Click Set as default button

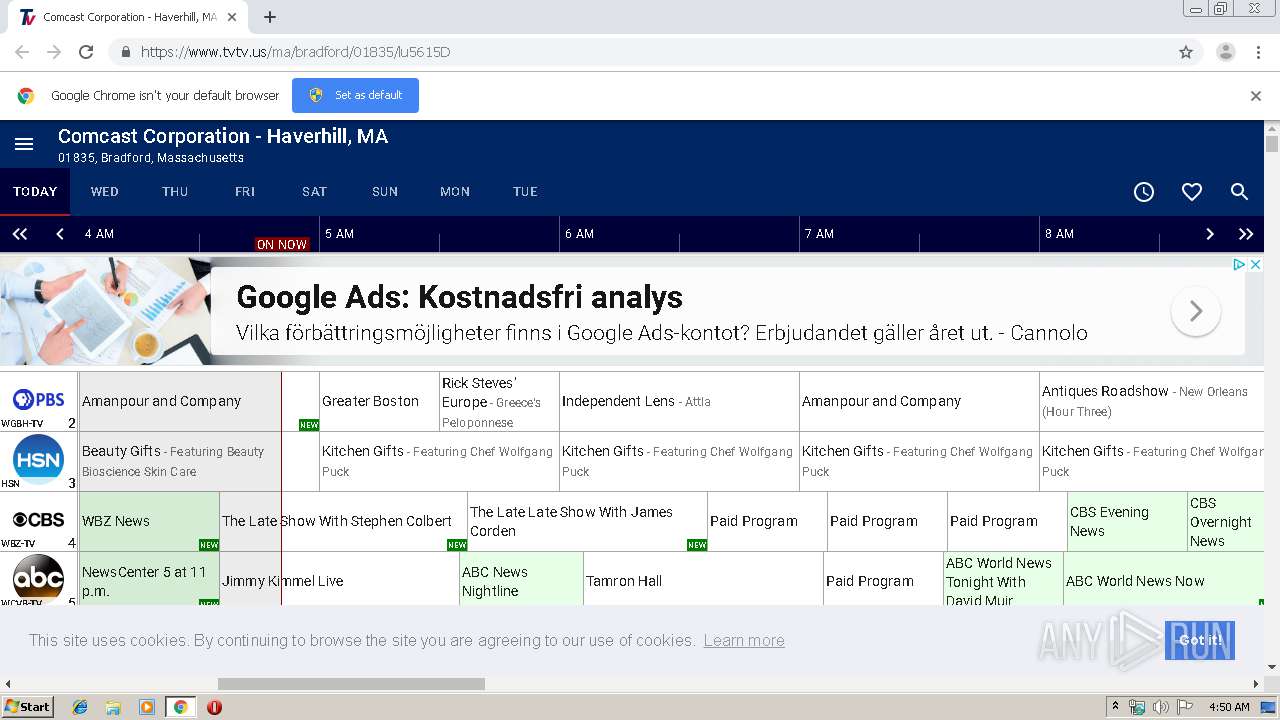coord(355,96)
